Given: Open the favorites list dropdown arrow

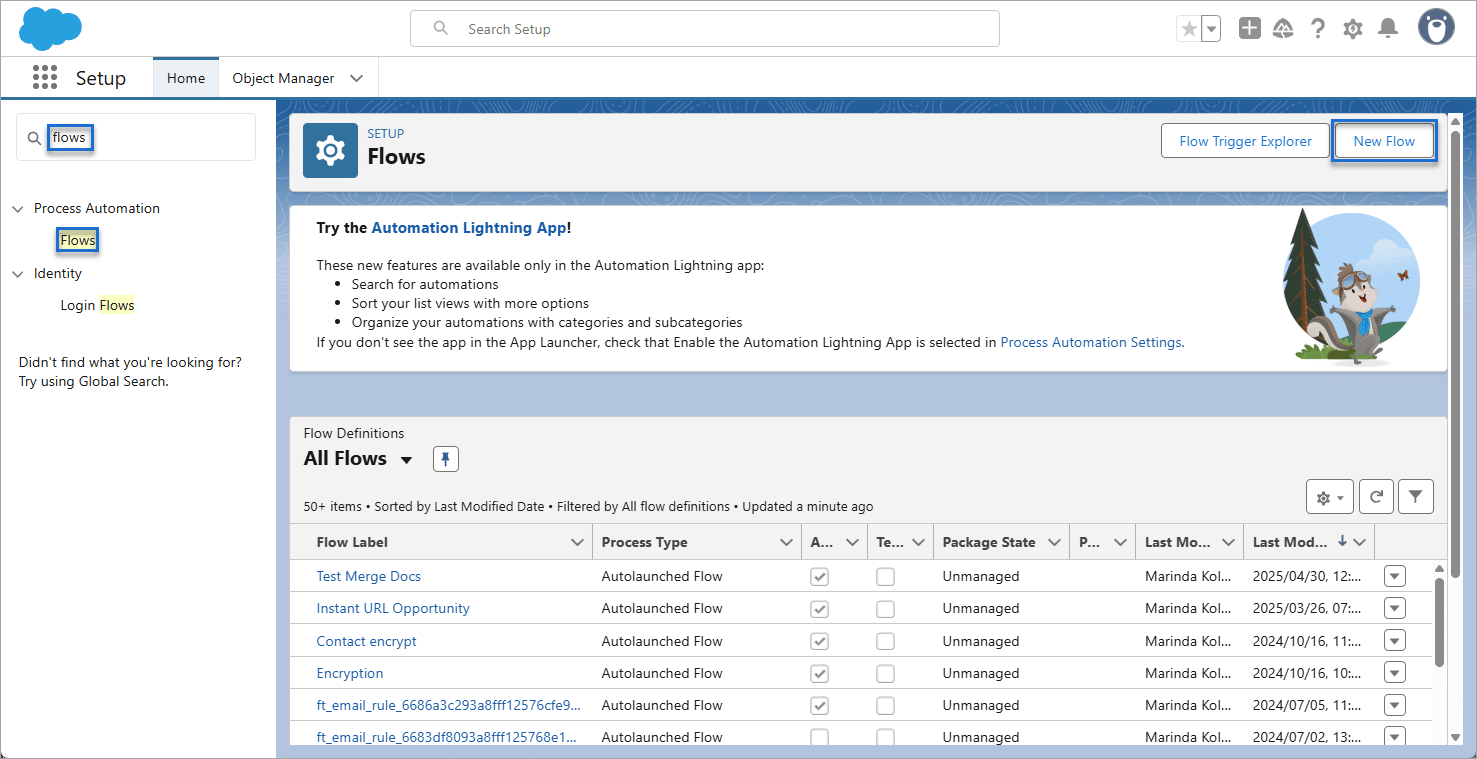Looking at the screenshot, I should pyautogui.click(x=1211, y=29).
